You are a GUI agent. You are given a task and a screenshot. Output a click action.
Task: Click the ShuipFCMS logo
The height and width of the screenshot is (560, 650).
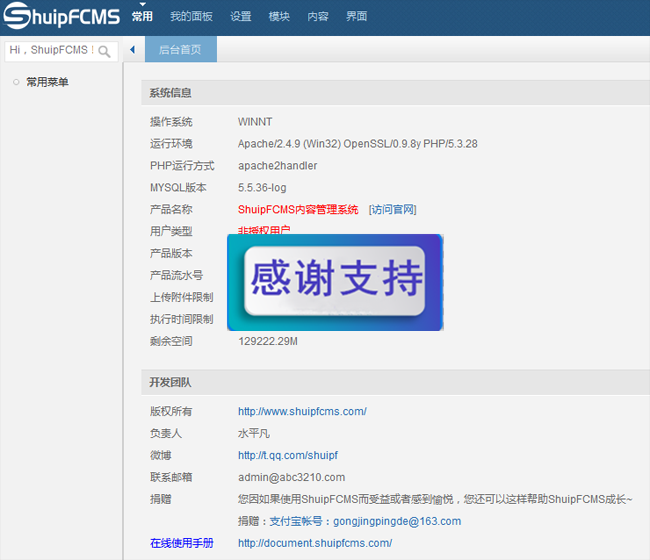click(x=61, y=16)
